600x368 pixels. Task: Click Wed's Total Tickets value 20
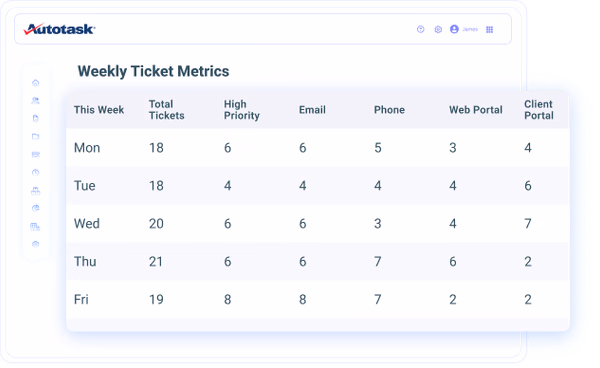coord(156,223)
